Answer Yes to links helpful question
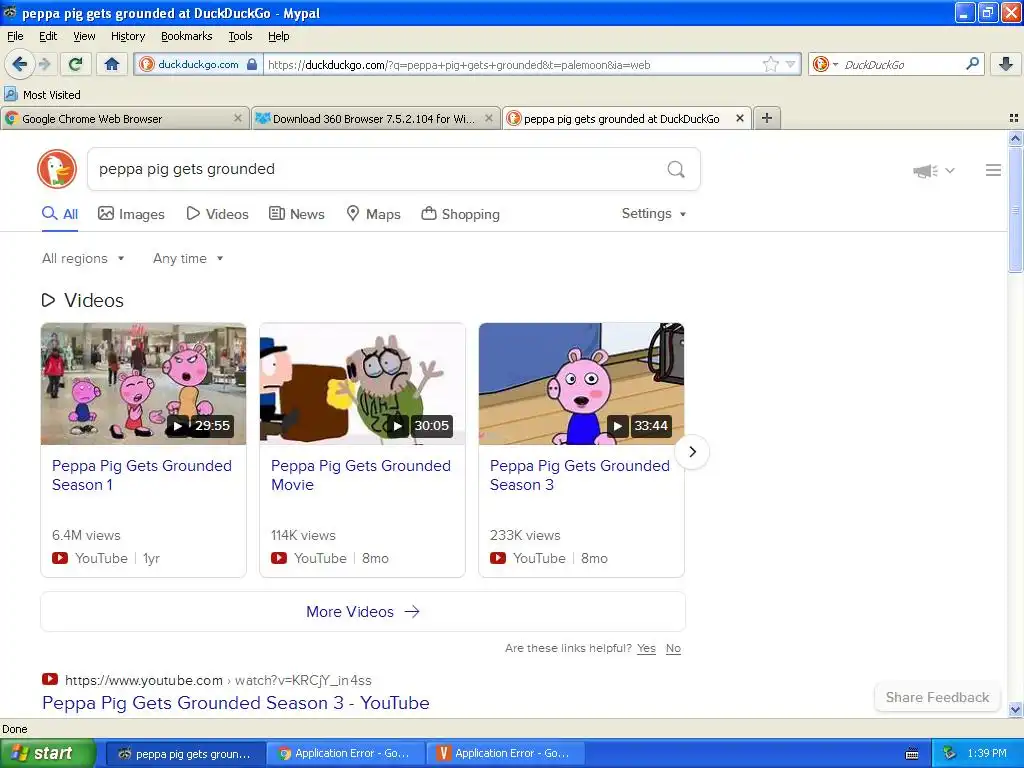The image size is (1024, 768). coord(646,648)
